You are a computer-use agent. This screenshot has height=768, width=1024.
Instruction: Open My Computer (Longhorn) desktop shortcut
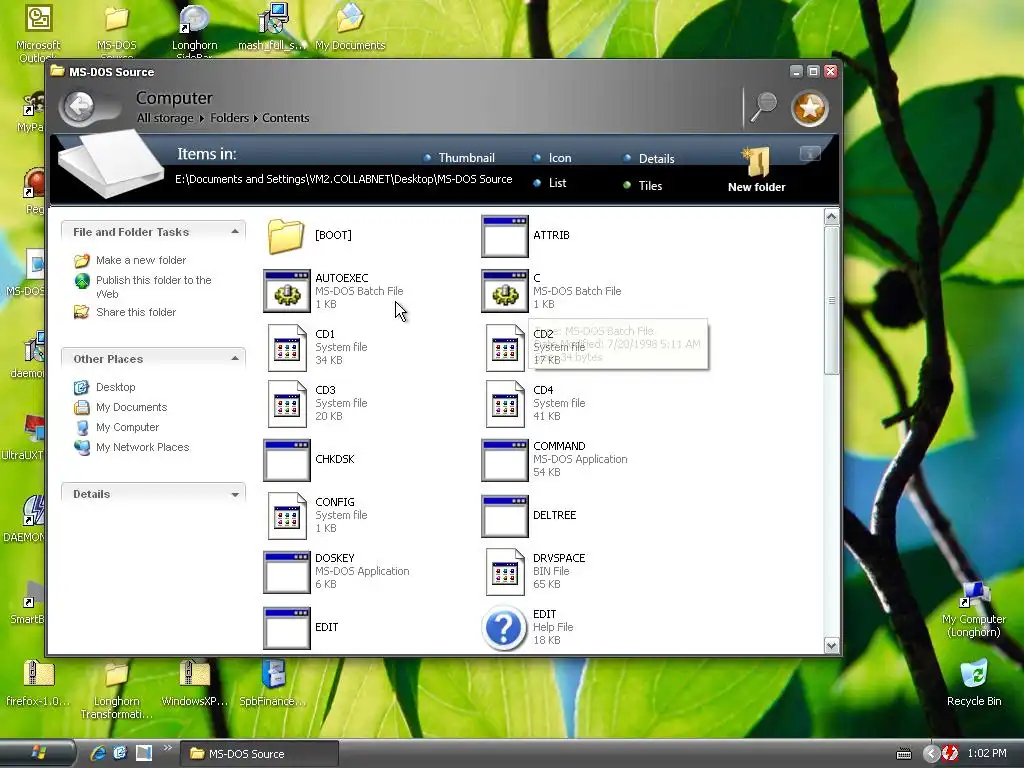(x=973, y=609)
